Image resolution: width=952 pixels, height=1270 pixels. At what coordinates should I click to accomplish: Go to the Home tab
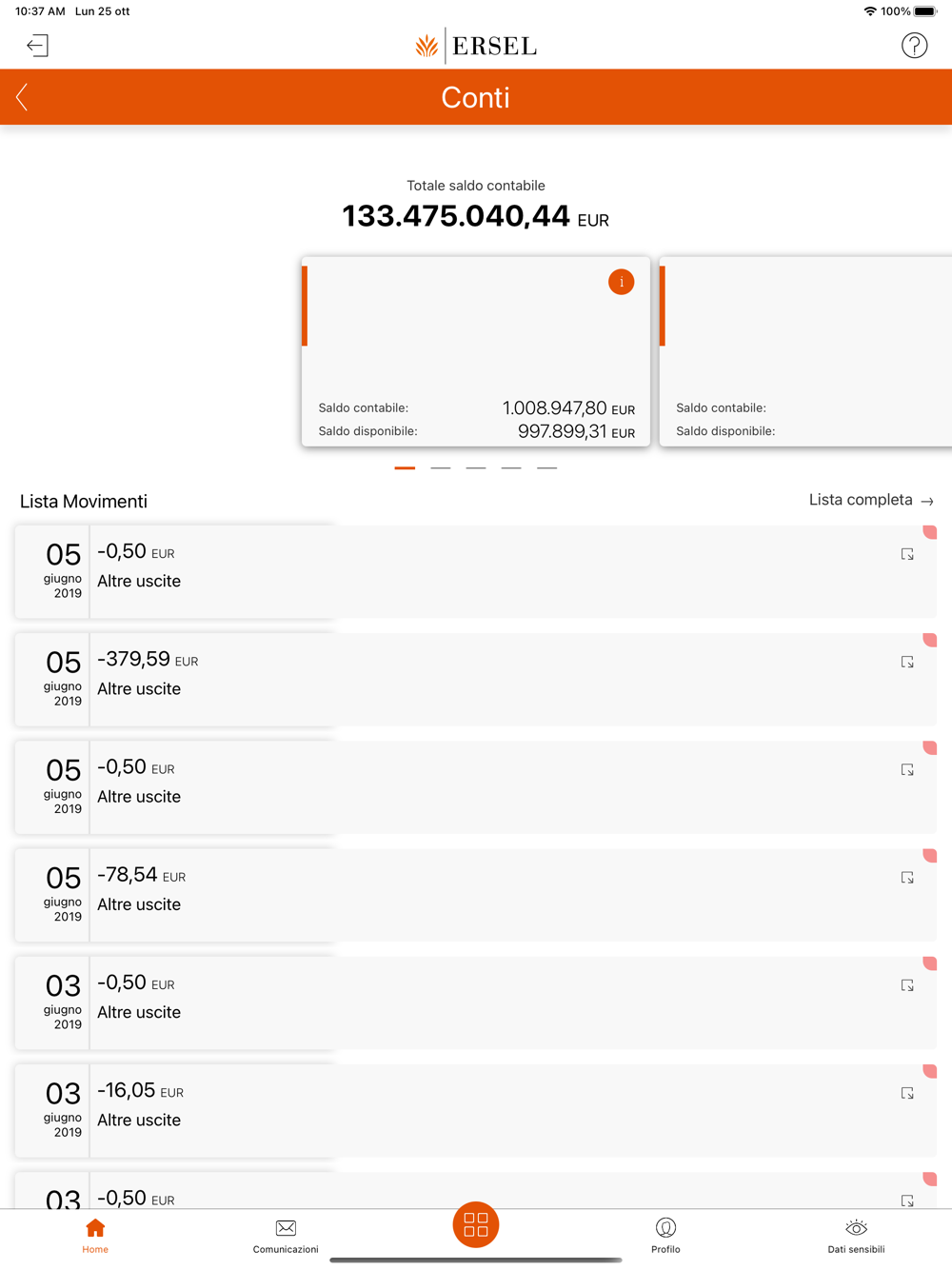[95, 1236]
